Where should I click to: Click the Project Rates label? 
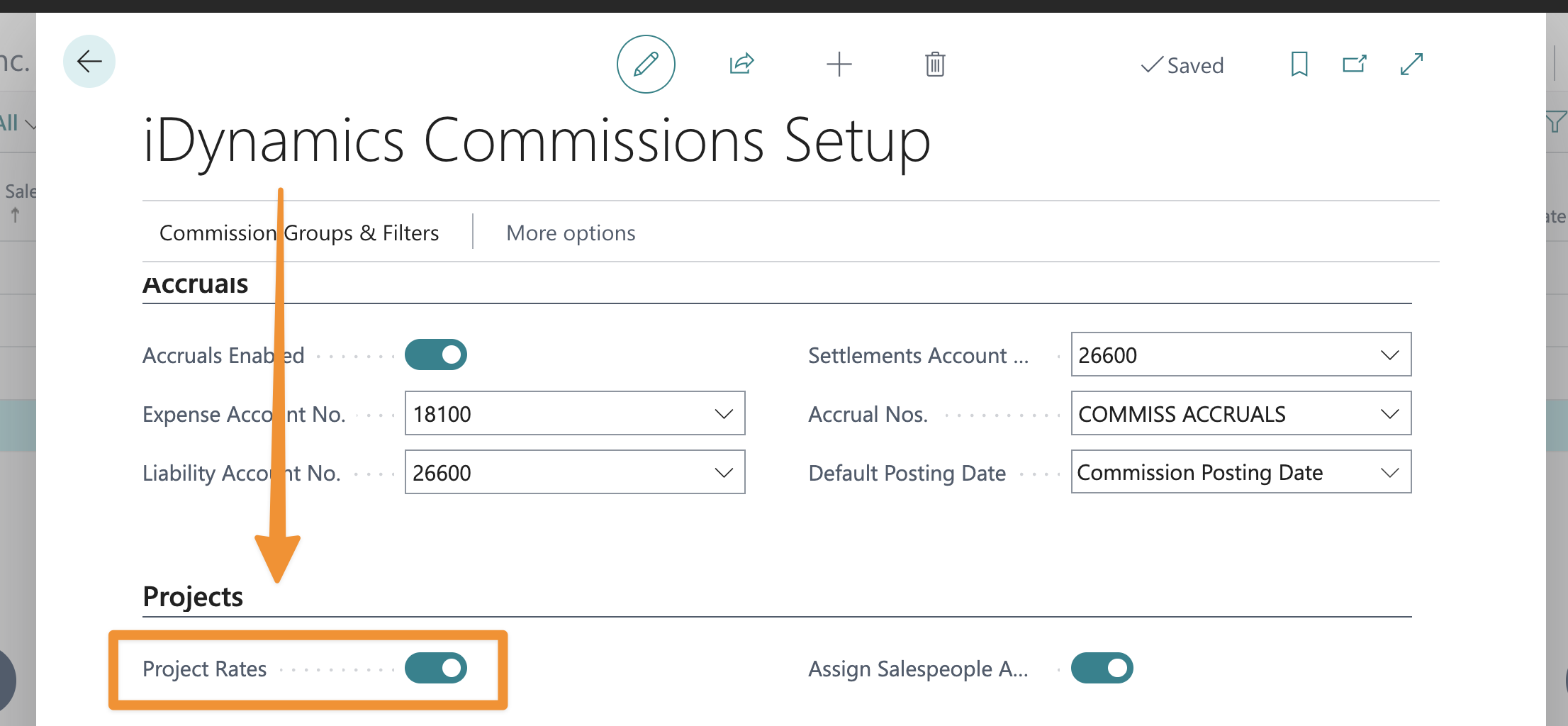[x=205, y=669]
